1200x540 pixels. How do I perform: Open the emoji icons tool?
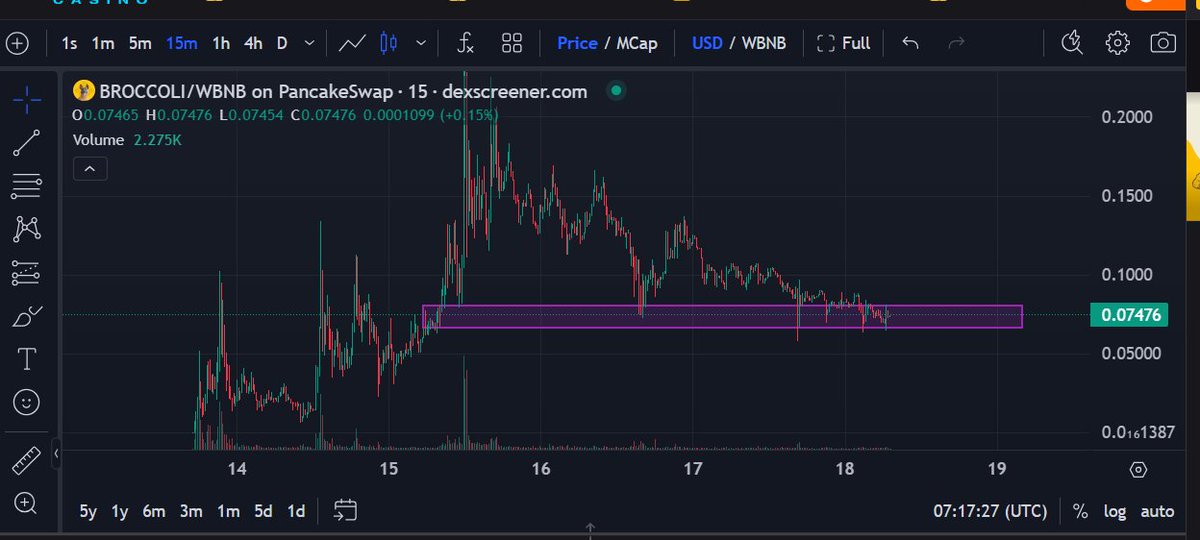27,403
